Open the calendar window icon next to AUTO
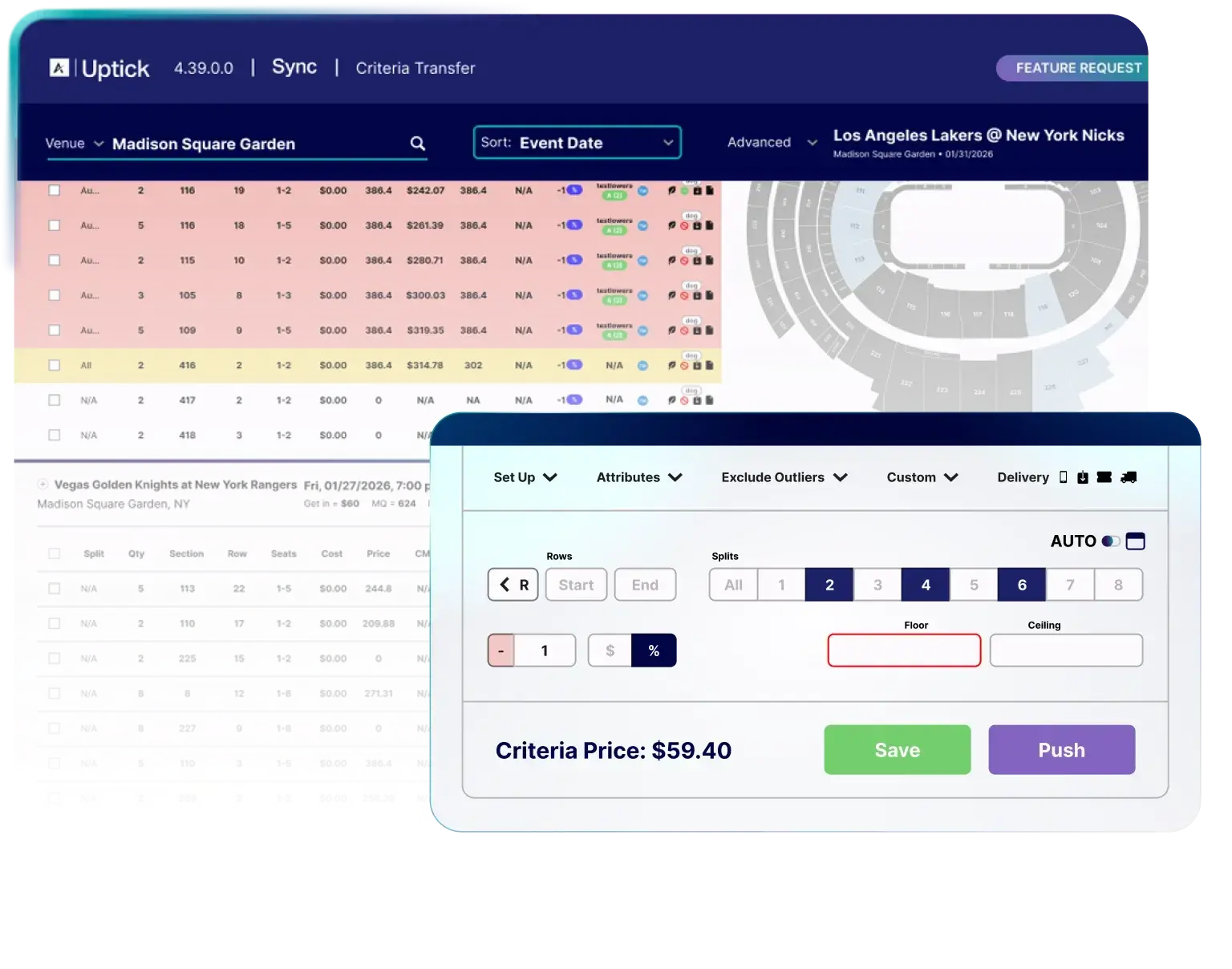Image resolution: width=1232 pixels, height=969 pixels. click(1135, 541)
